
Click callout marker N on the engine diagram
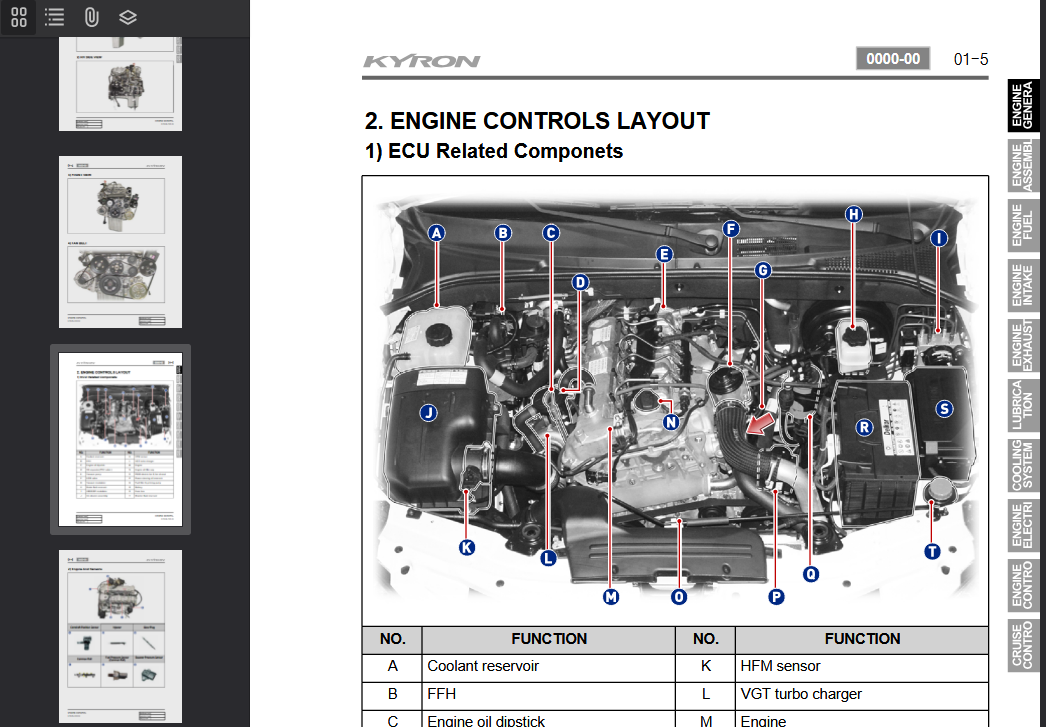tap(671, 422)
